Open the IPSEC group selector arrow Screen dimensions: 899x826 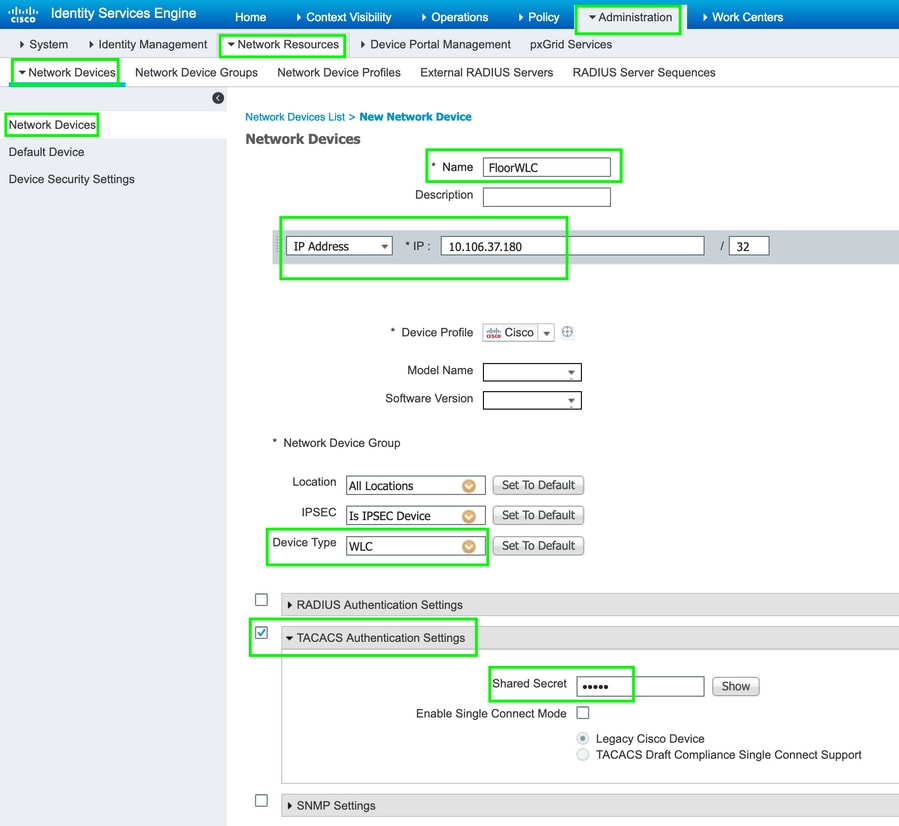click(469, 516)
